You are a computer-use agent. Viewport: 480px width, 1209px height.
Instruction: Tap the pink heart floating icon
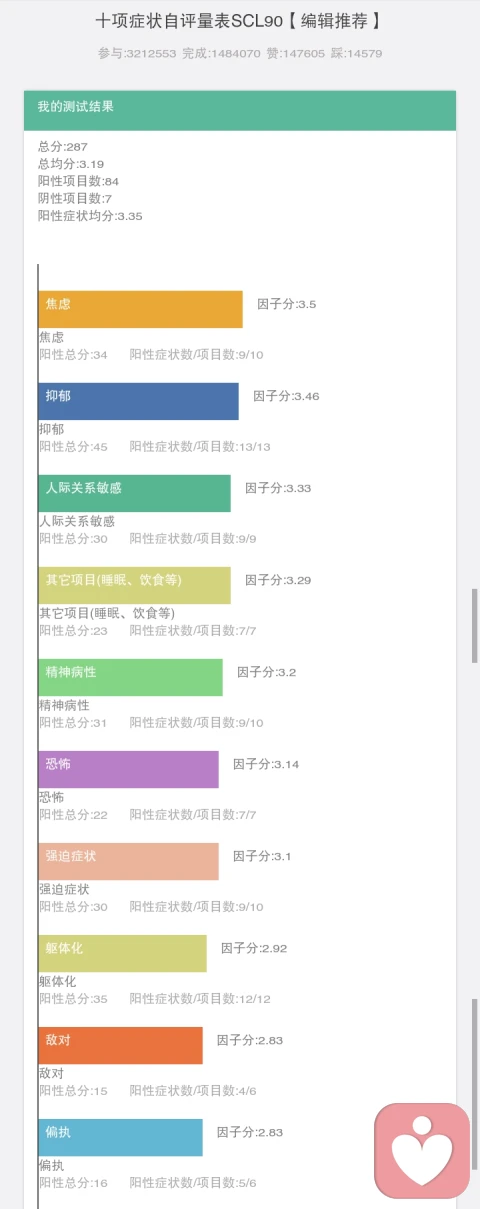coord(422,1151)
